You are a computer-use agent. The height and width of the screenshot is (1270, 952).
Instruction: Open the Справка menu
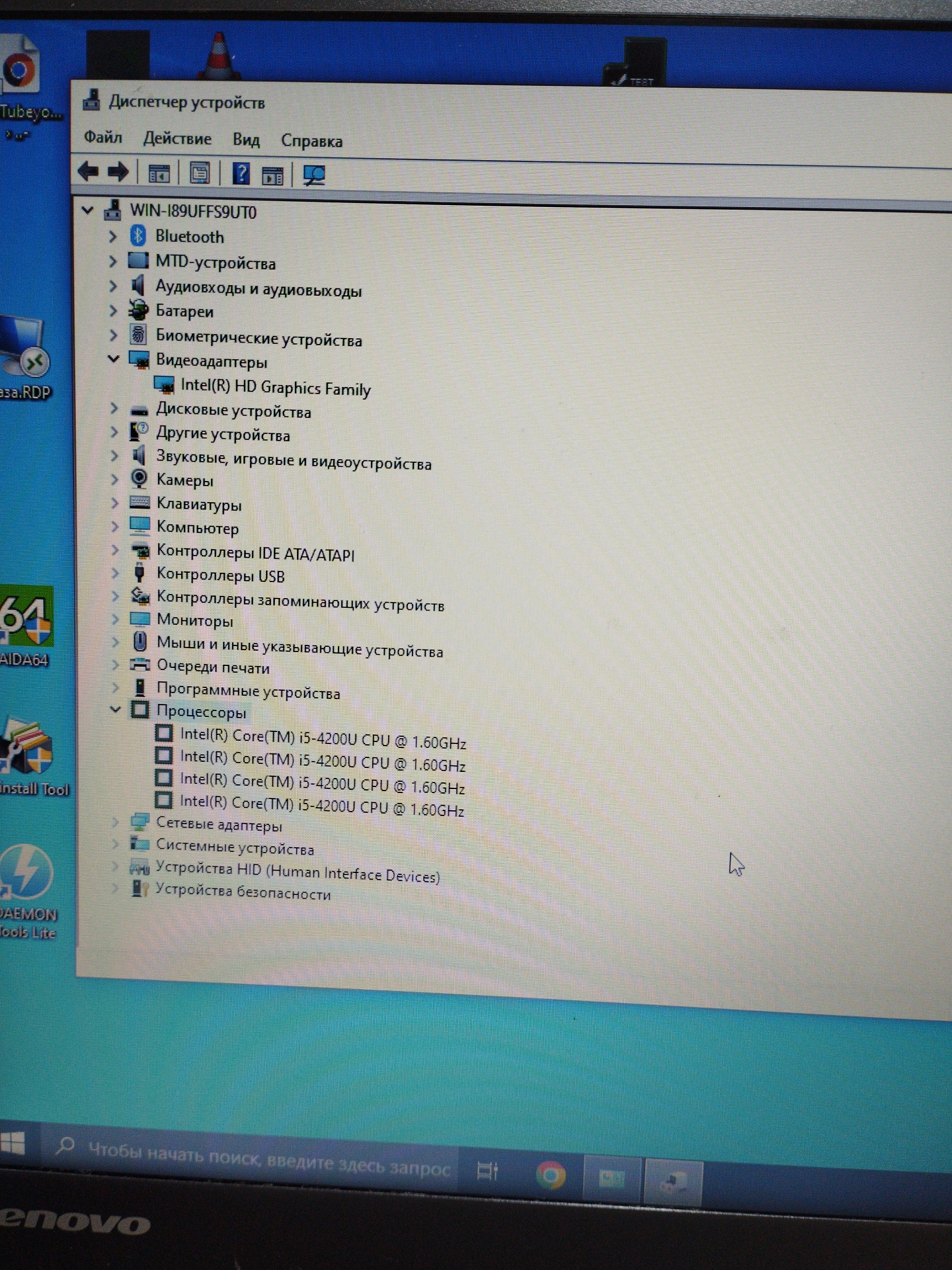coord(311,141)
